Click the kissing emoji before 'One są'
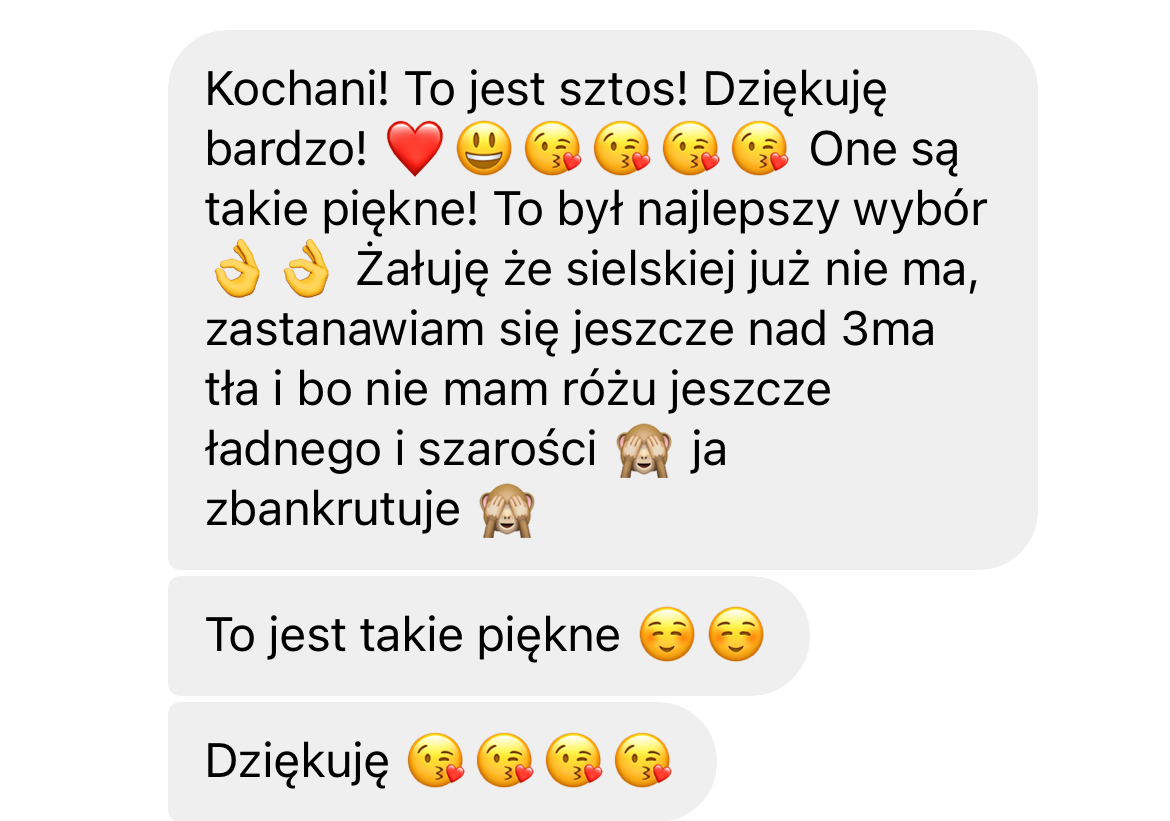The image size is (1170, 821). [x=760, y=149]
